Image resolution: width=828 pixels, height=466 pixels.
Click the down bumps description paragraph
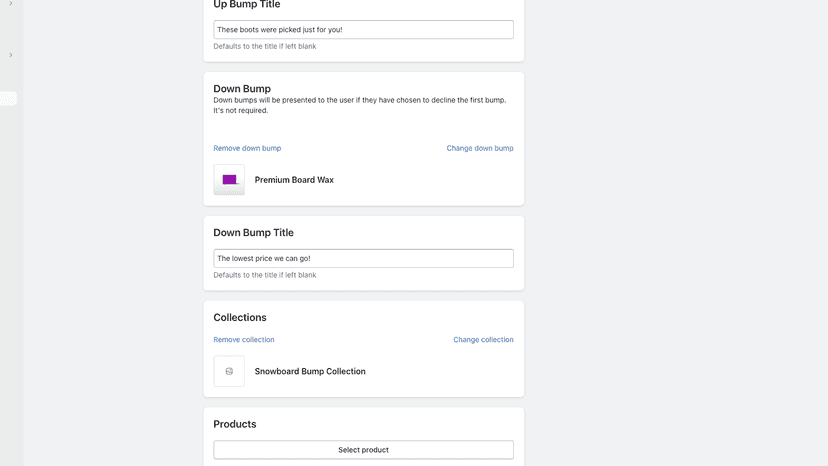point(360,105)
